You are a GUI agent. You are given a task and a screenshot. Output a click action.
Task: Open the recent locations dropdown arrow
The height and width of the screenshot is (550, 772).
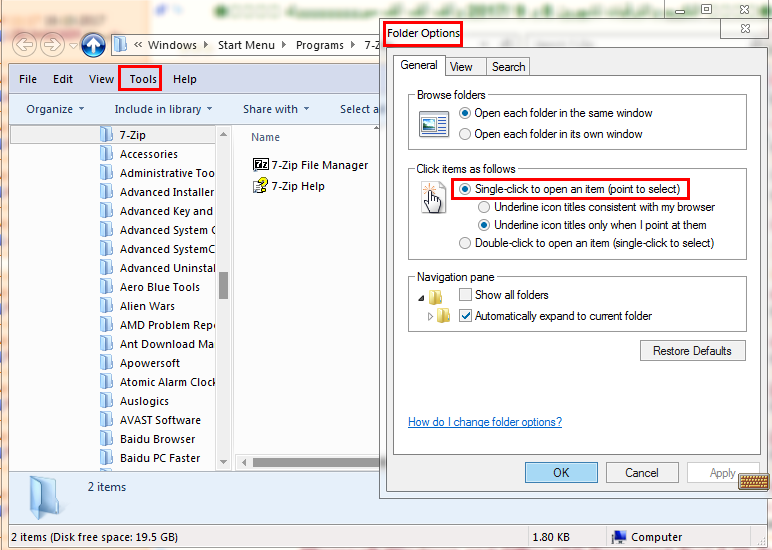pos(73,46)
